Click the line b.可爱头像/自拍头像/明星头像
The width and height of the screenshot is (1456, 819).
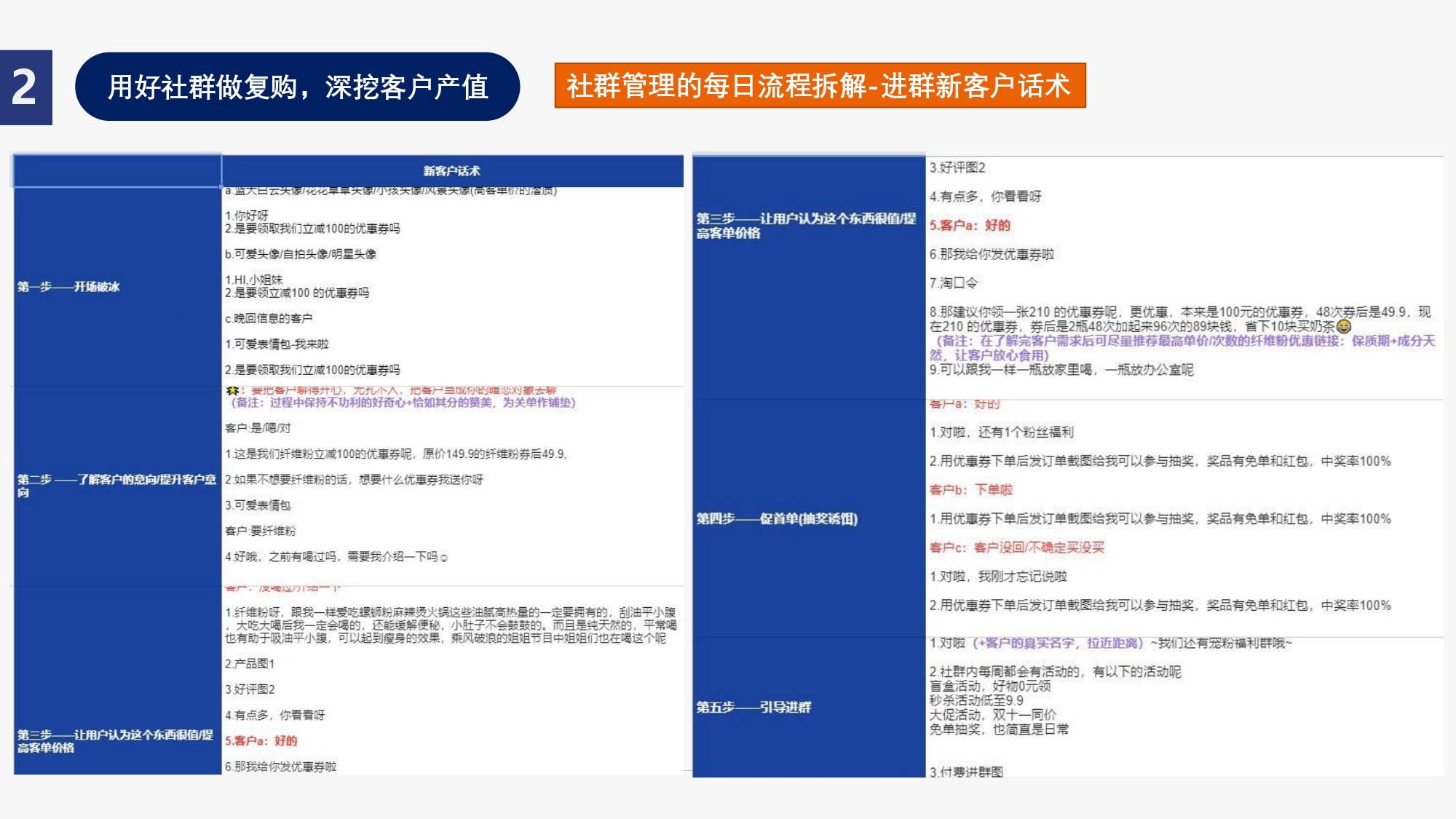(x=301, y=254)
